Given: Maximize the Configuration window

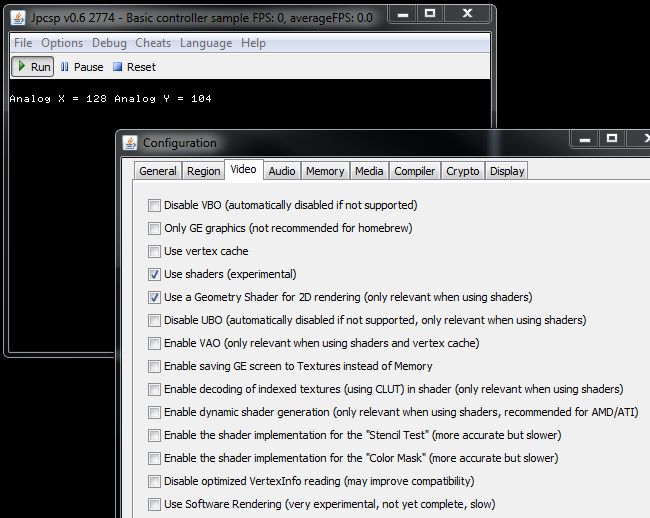Looking at the screenshot, I should pyautogui.click(x=611, y=140).
